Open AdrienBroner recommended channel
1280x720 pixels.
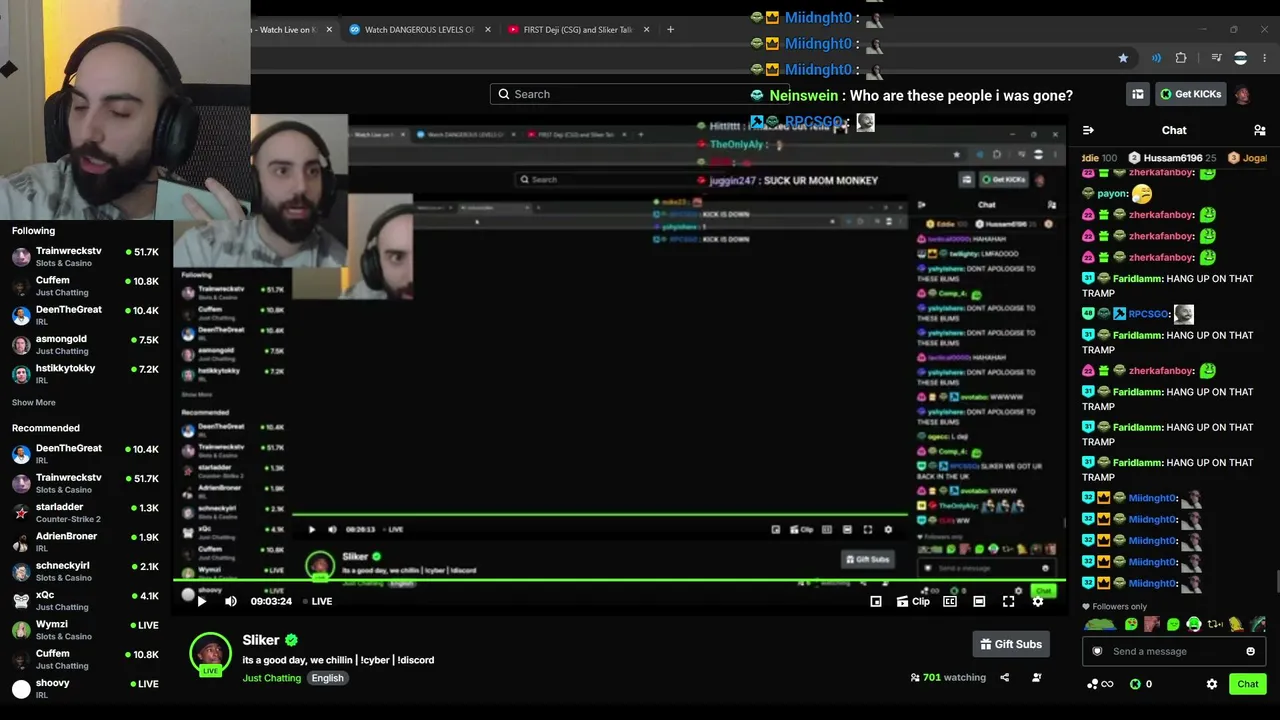[x=85, y=541]
